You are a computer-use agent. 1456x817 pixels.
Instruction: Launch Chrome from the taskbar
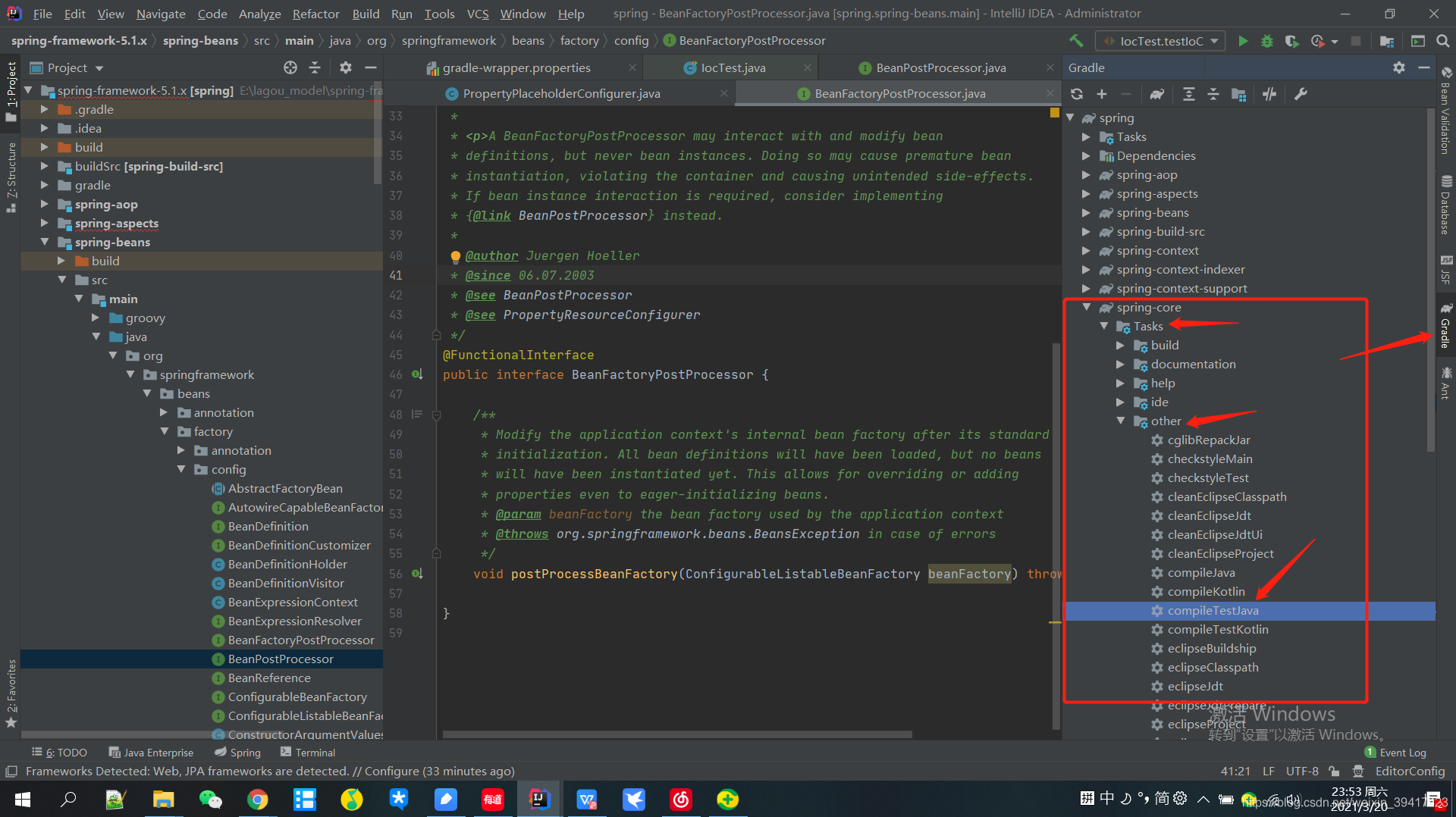[x=257, y=800]
